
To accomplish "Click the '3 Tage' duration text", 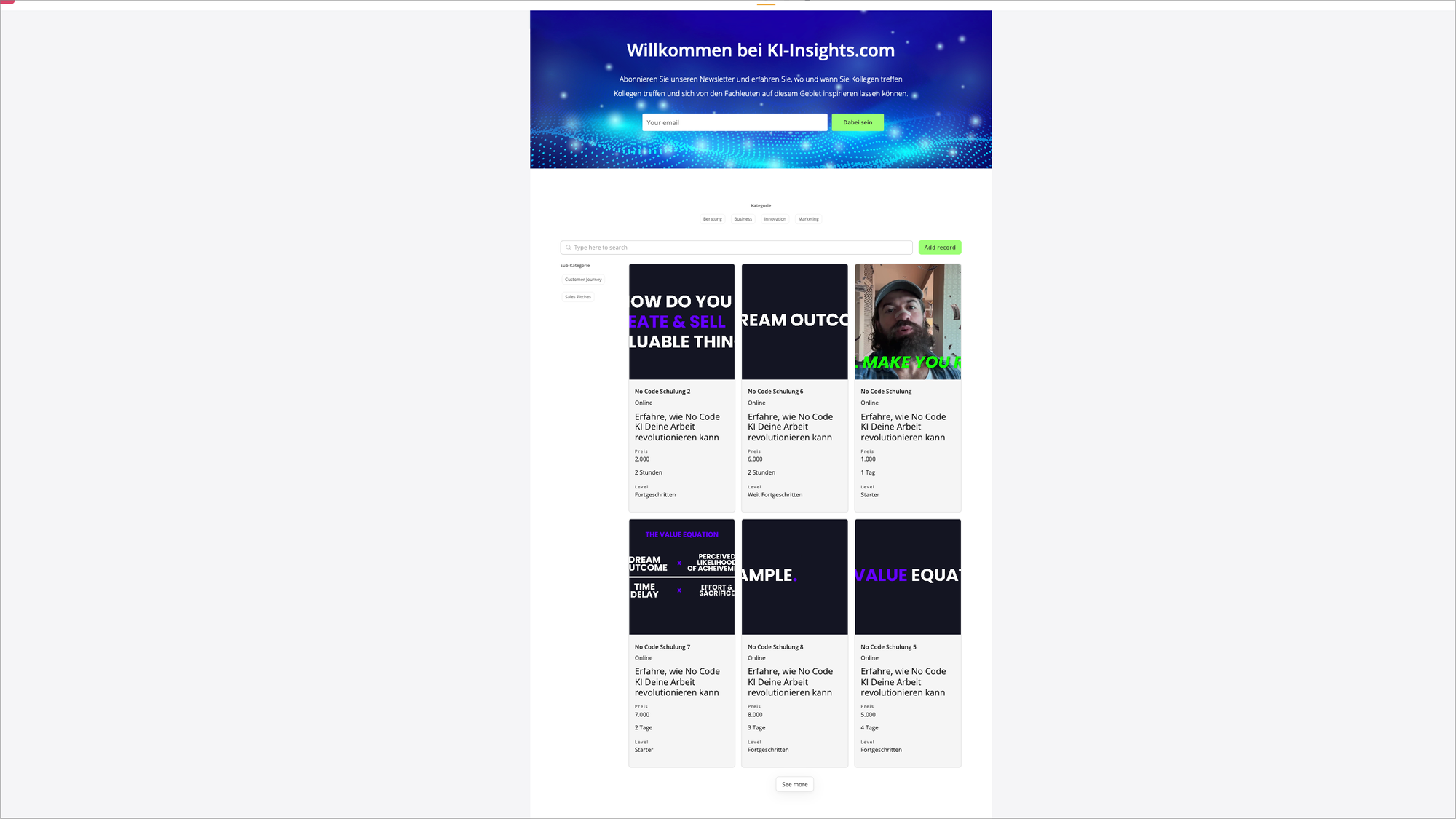I will click(756, 728).
